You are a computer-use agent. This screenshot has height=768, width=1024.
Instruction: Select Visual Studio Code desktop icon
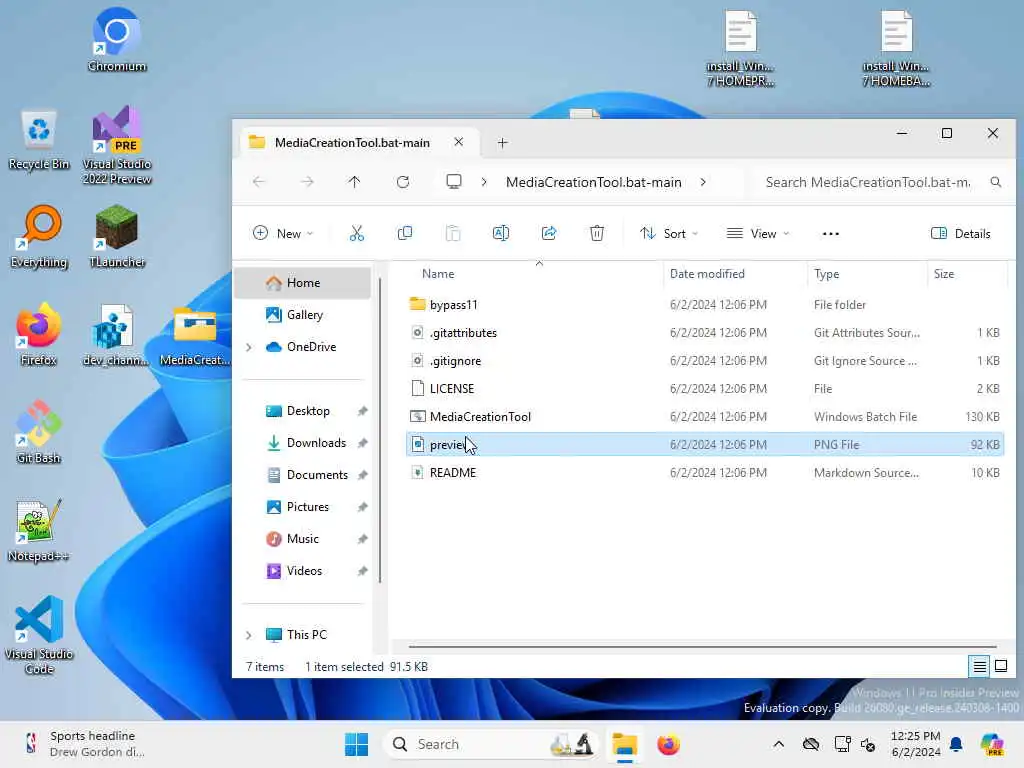[39, 635]
